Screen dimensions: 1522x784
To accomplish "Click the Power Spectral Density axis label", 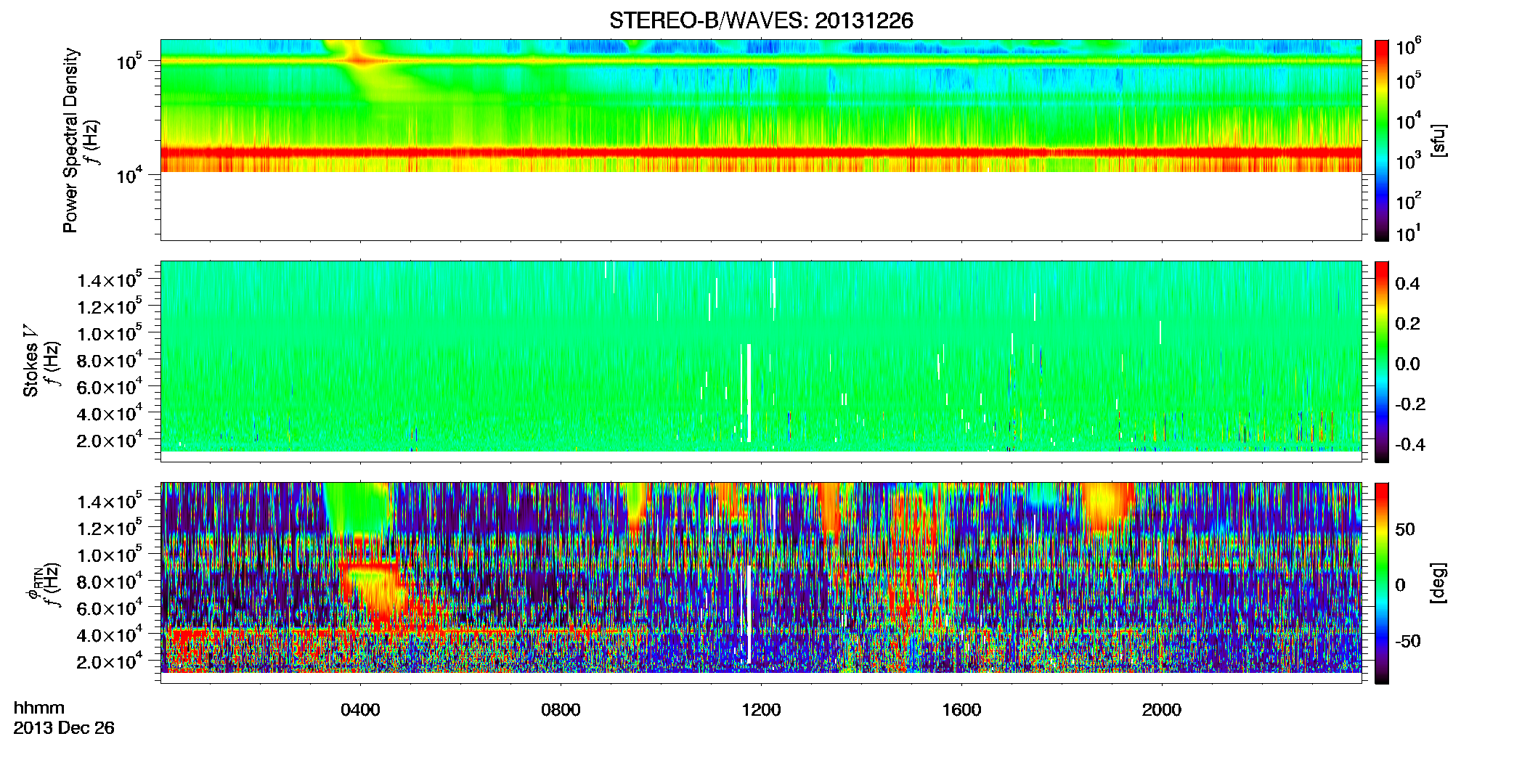I will [x=70, y=140].
